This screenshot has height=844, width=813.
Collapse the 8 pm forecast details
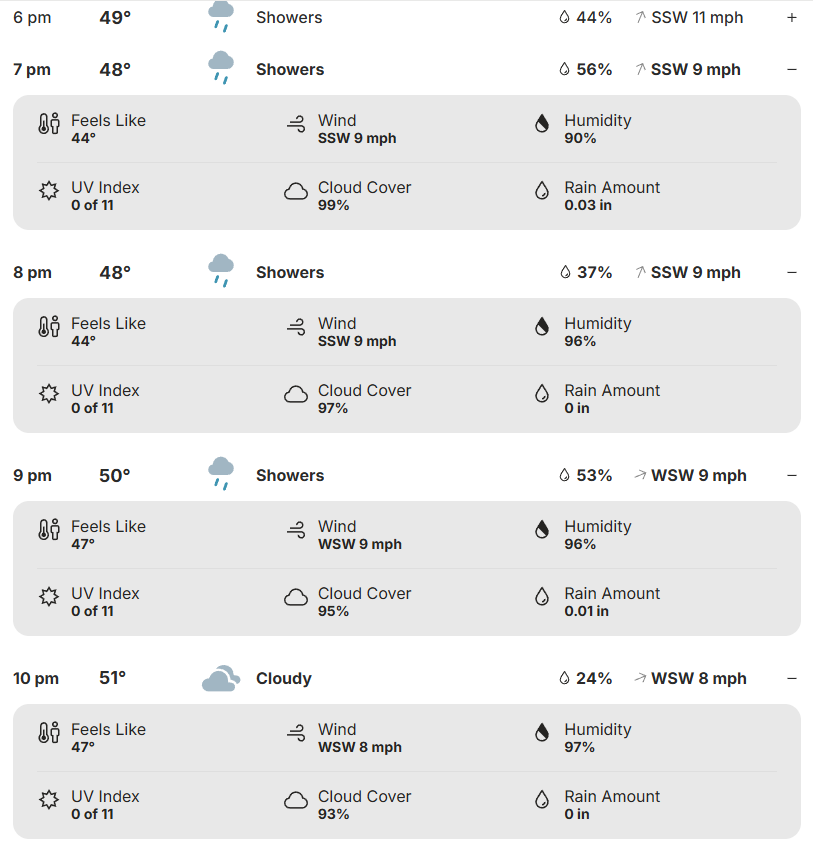click(x=792, y=273)
